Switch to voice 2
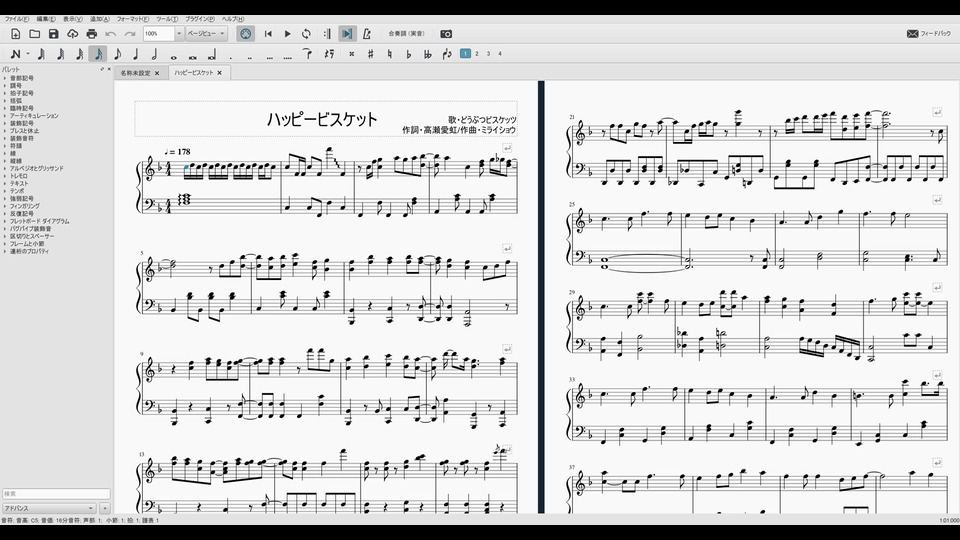Screen dimensions: 960x540 [x=477, y=54]
